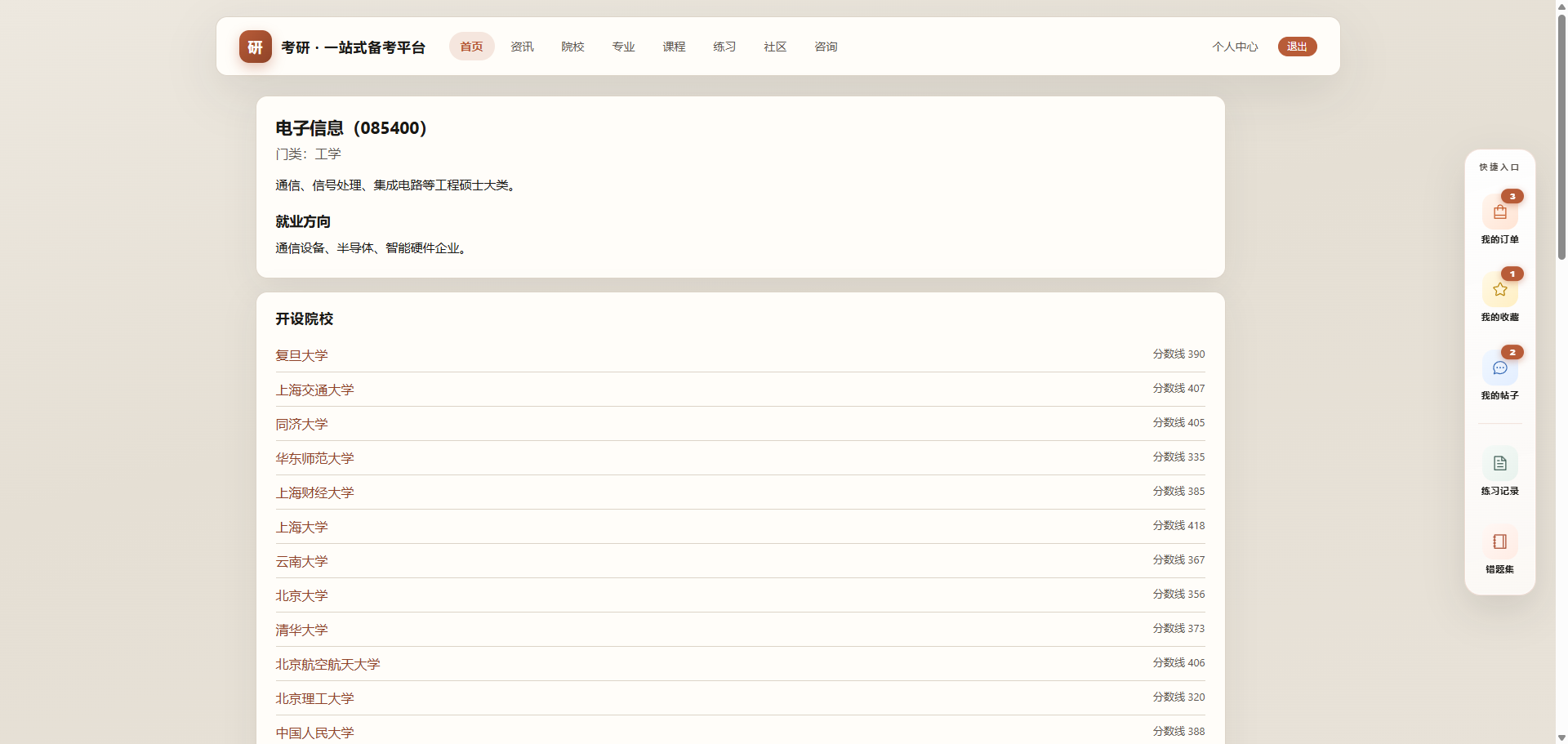Open 上海大学 school link

point(301,527)
